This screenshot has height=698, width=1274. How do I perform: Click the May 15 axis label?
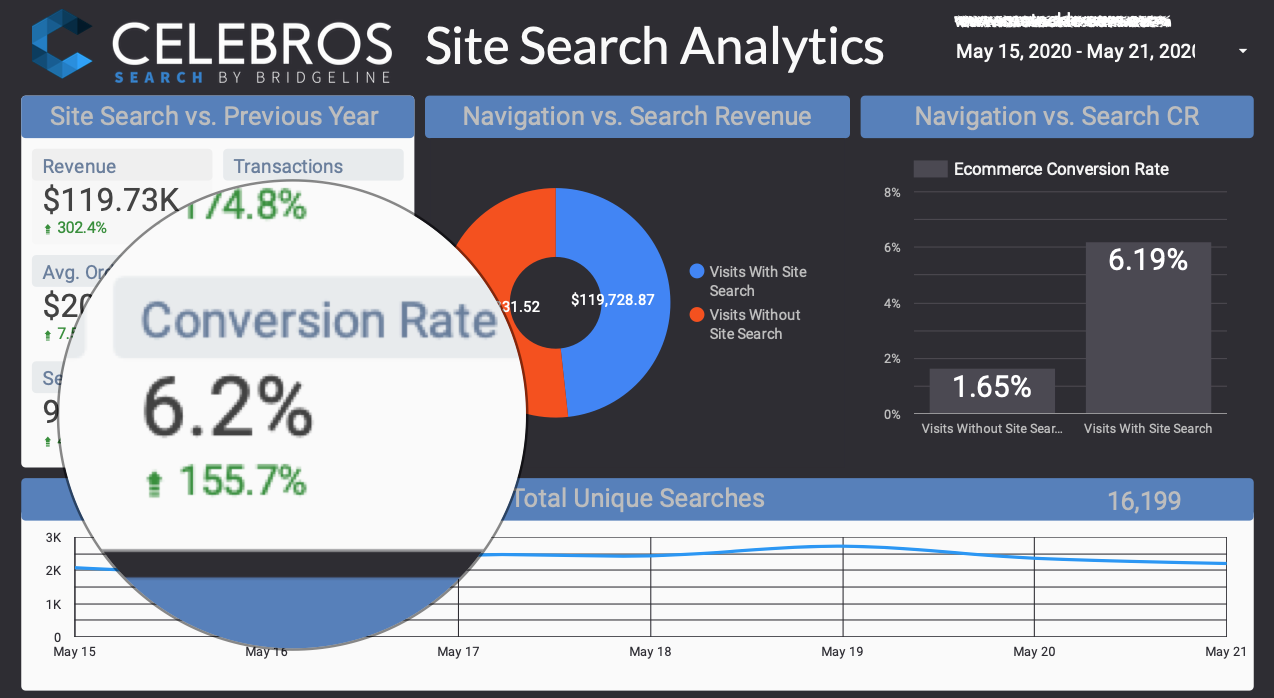[74, 652]
